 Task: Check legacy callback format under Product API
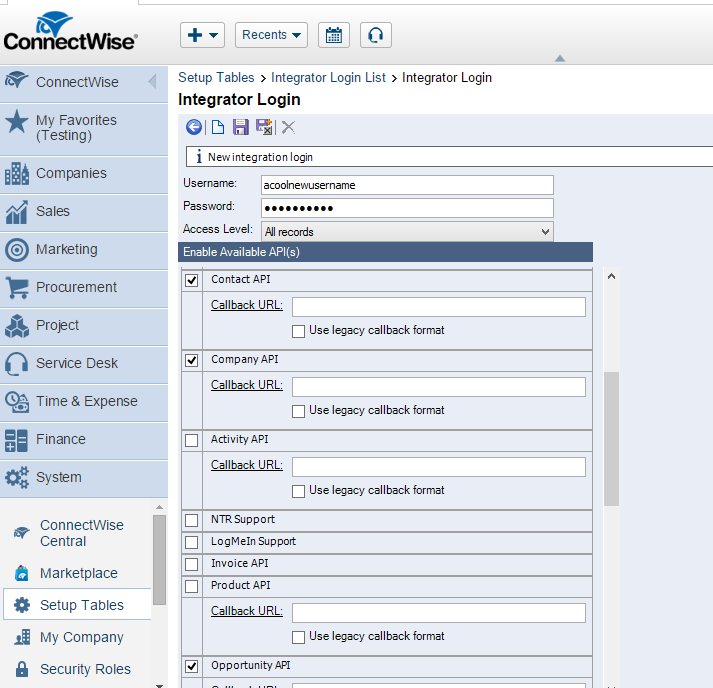[298, 637]
